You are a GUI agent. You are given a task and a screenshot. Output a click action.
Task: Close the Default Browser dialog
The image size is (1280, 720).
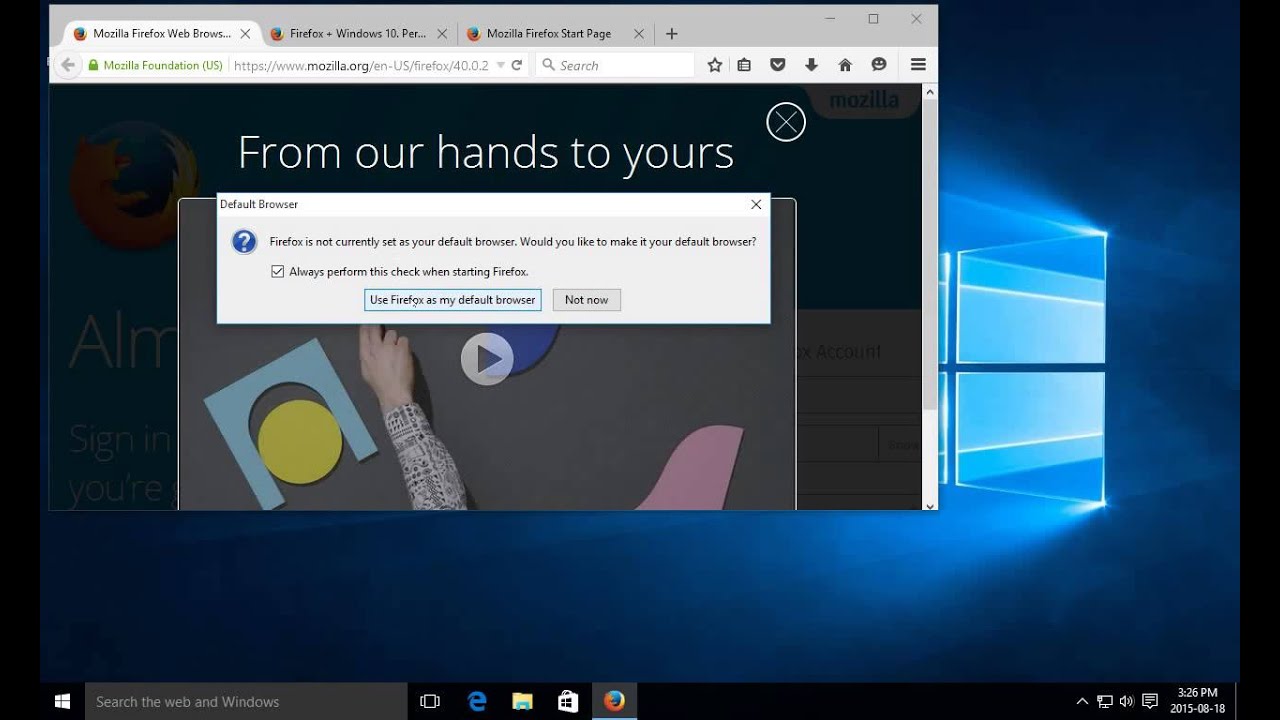point(756,204)
